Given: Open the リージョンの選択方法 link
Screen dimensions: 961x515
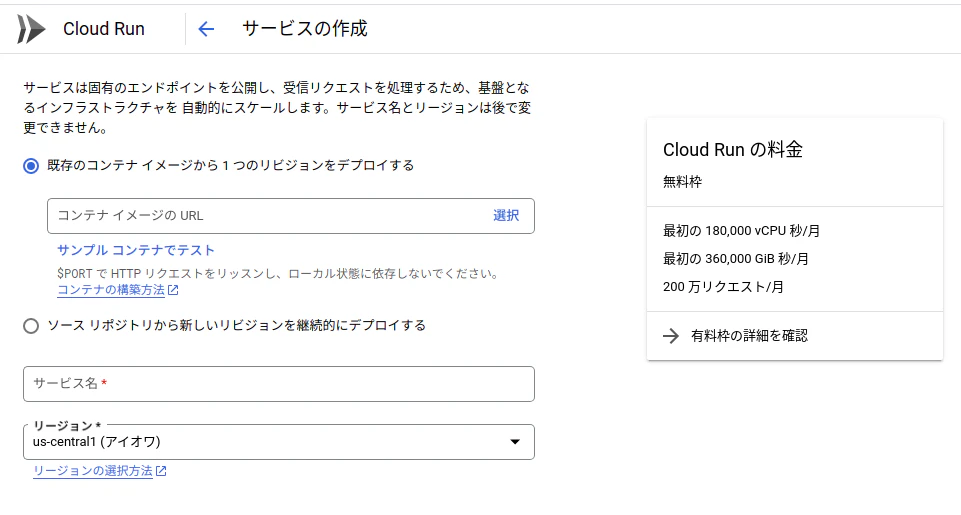Looking at the screenshot, I should click(x=93, y=471).
